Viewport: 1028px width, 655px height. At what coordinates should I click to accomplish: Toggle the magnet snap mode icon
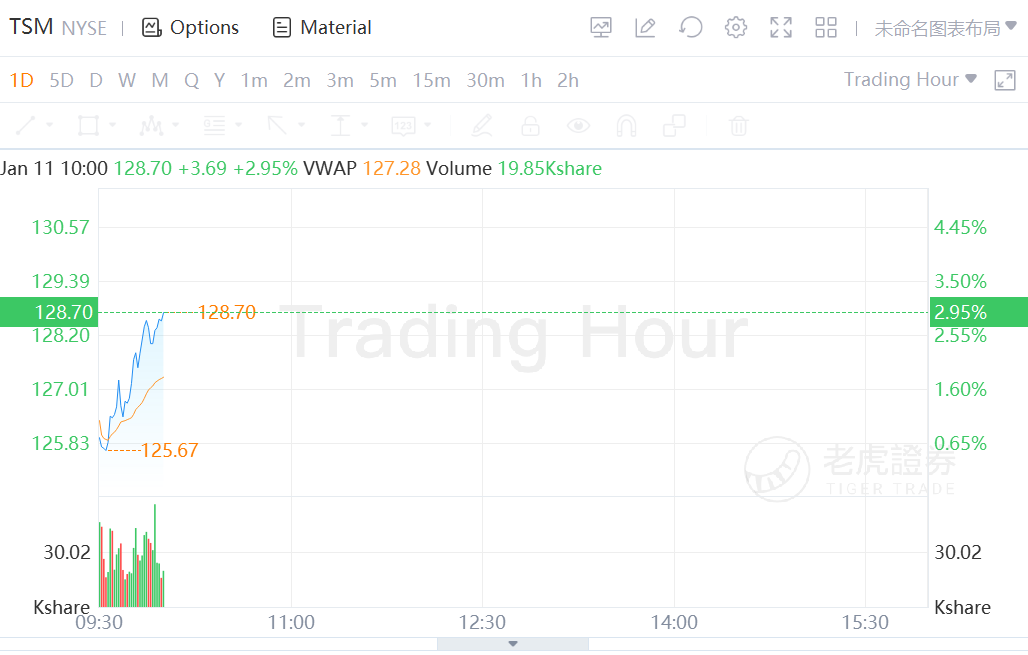pyautogui.click(x=626, y=126)
